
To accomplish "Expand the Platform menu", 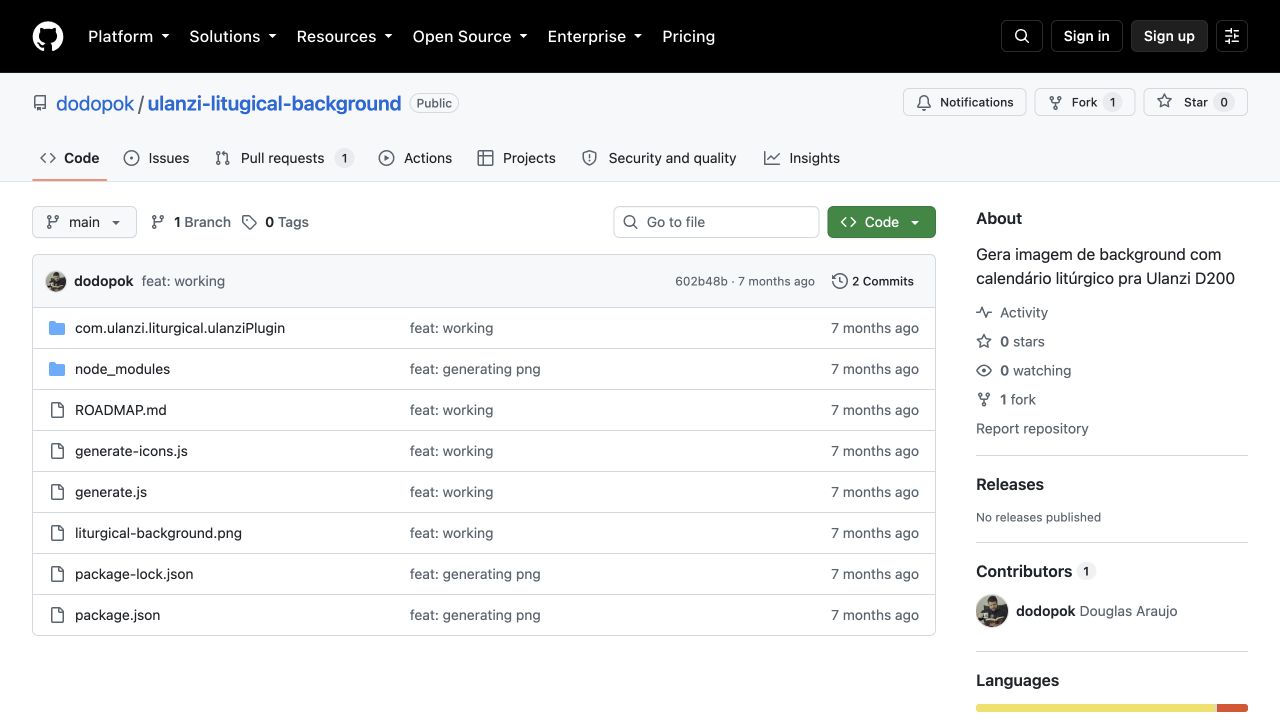I will pos(129,36).
